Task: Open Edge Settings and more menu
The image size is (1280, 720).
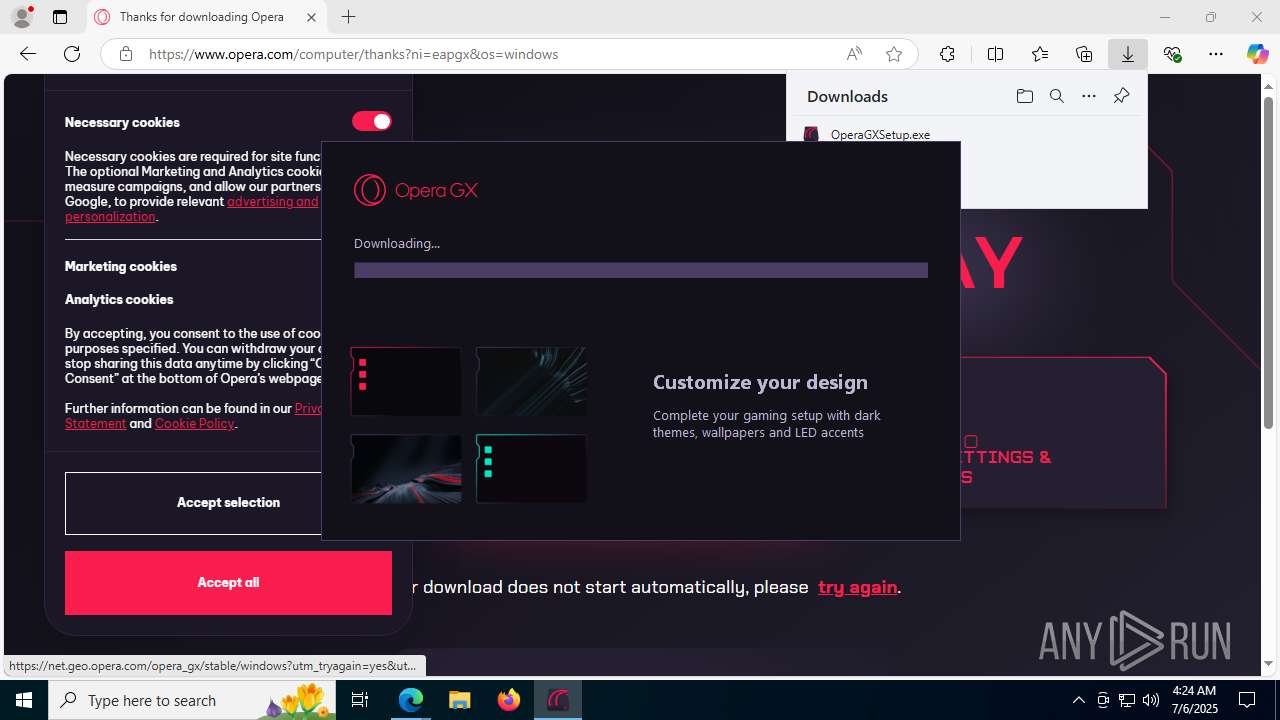Action: pyautogui.click(x=1216, y=54)
